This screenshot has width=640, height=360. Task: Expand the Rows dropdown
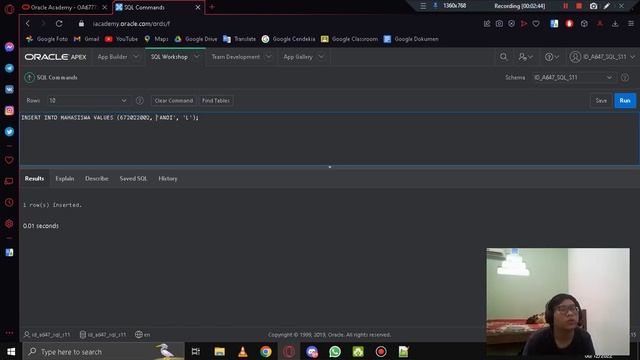point(124,100)
